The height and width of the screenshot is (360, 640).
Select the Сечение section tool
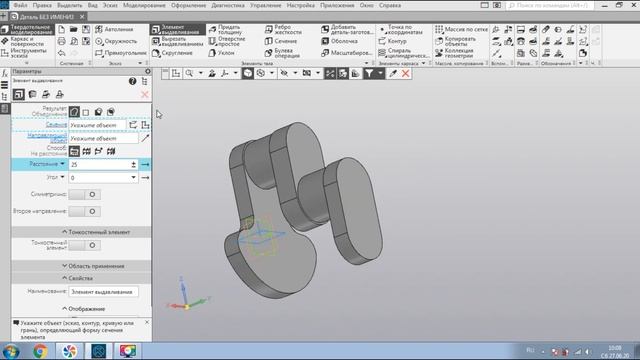[x=281, y=41]
